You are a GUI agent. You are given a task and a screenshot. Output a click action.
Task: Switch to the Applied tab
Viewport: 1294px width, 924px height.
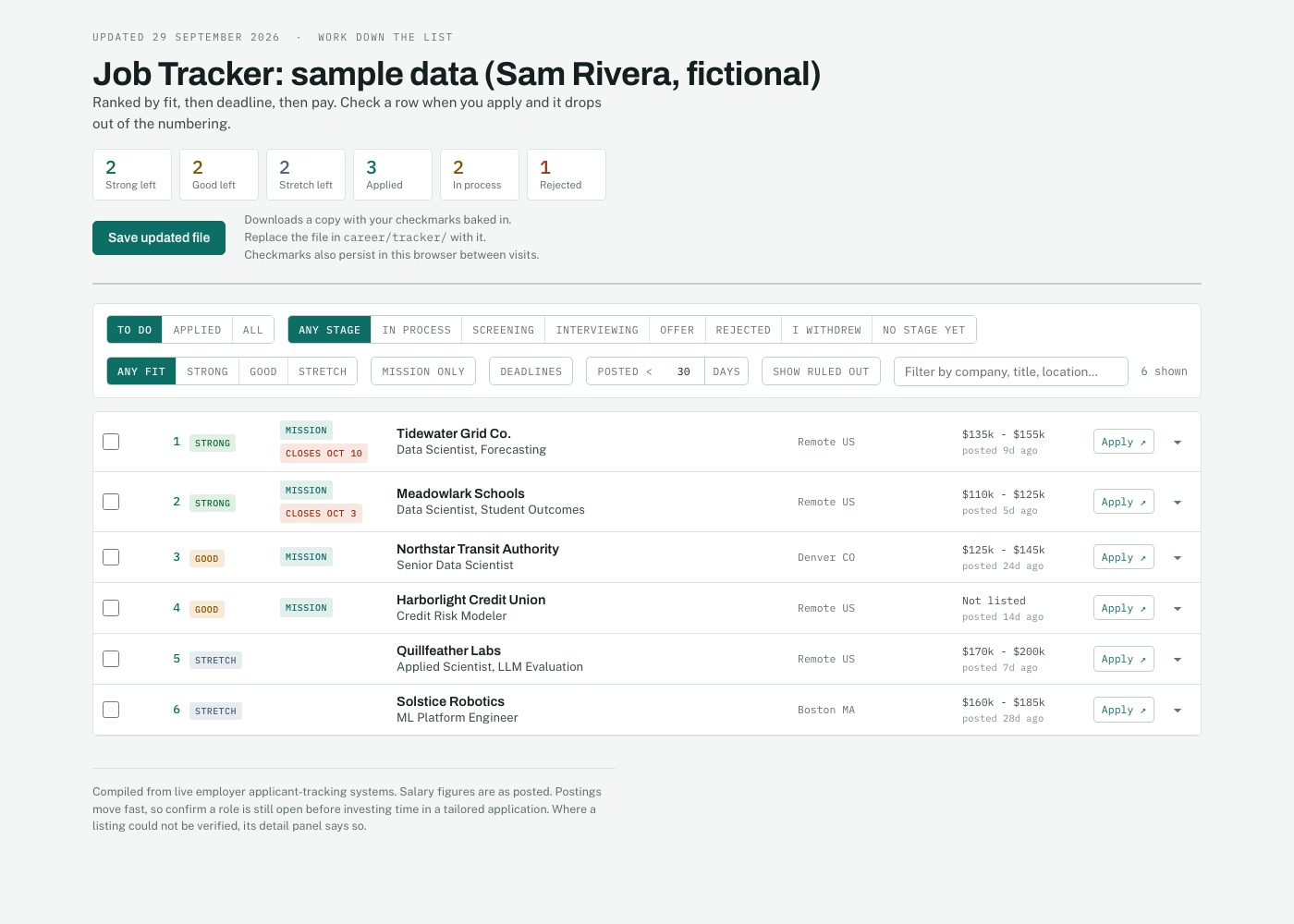(197, 330)
